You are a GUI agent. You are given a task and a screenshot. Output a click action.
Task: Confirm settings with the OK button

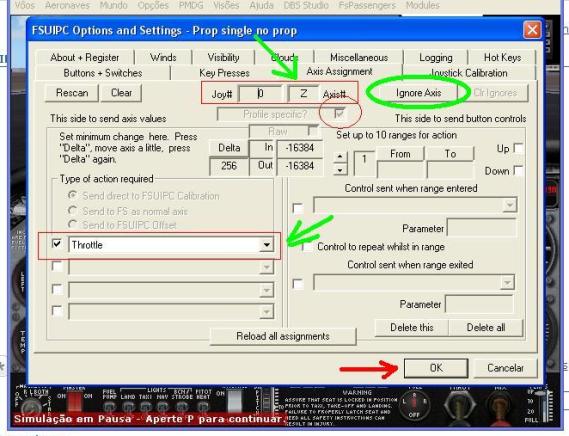pos(436,368)
